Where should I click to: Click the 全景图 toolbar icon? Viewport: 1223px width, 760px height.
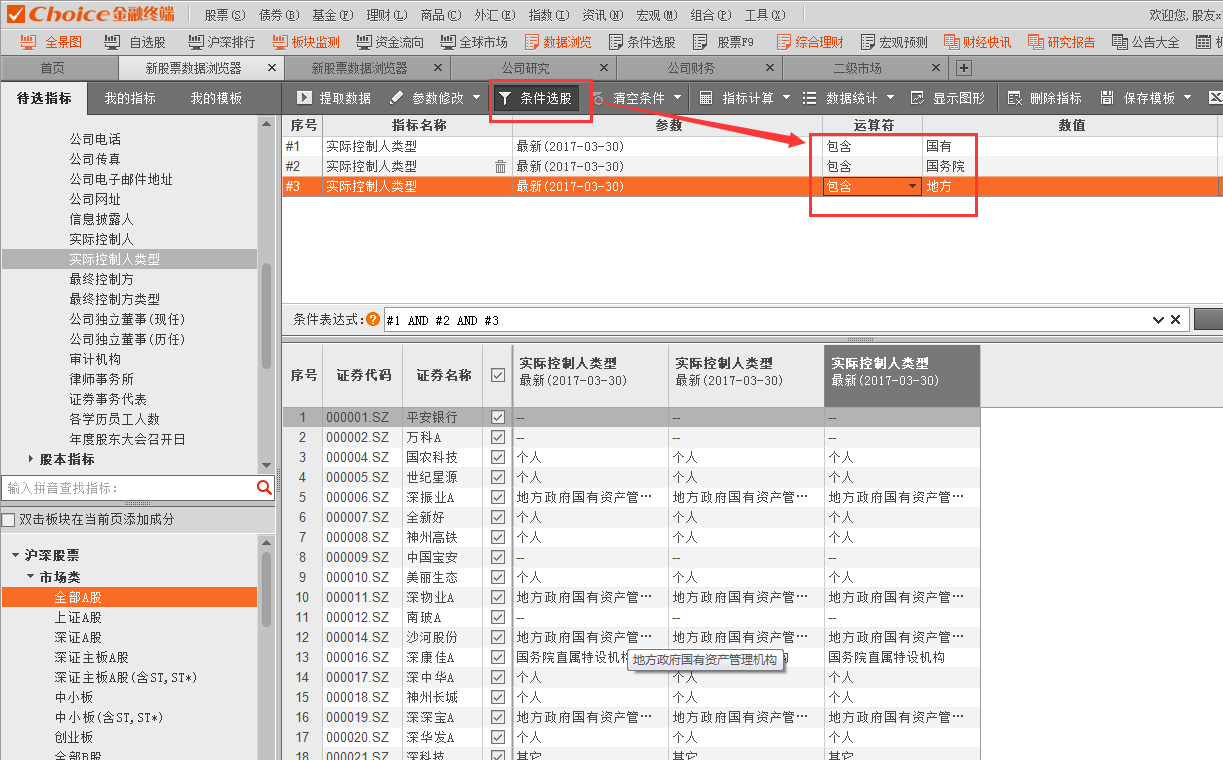(29, 42)
